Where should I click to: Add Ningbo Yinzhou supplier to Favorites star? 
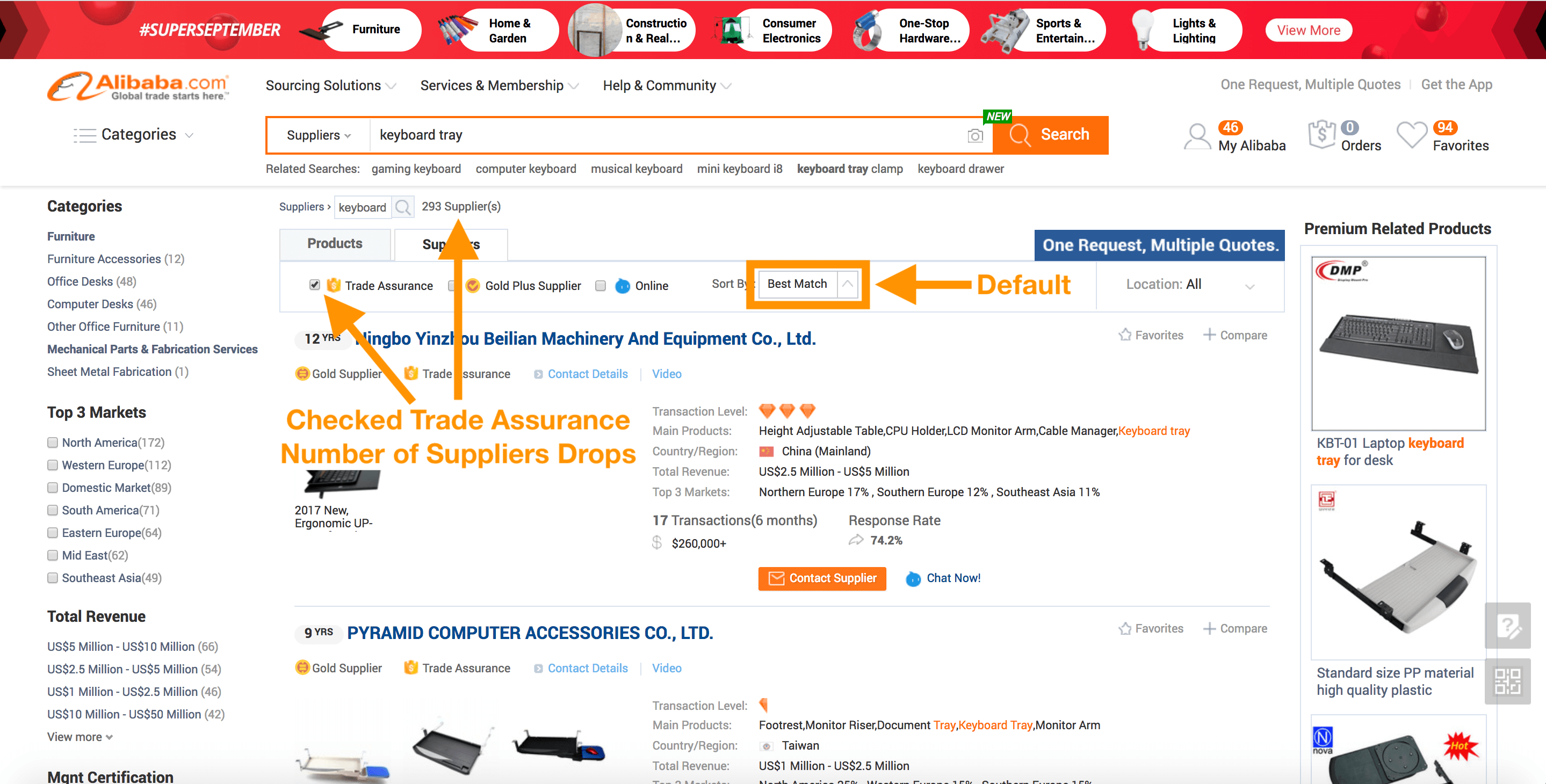[1125, 335]
